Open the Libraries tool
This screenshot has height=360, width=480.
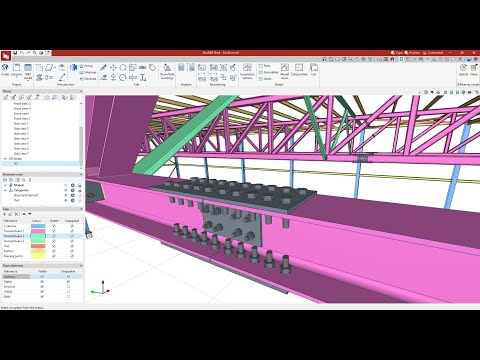click(x=16, y=70)
